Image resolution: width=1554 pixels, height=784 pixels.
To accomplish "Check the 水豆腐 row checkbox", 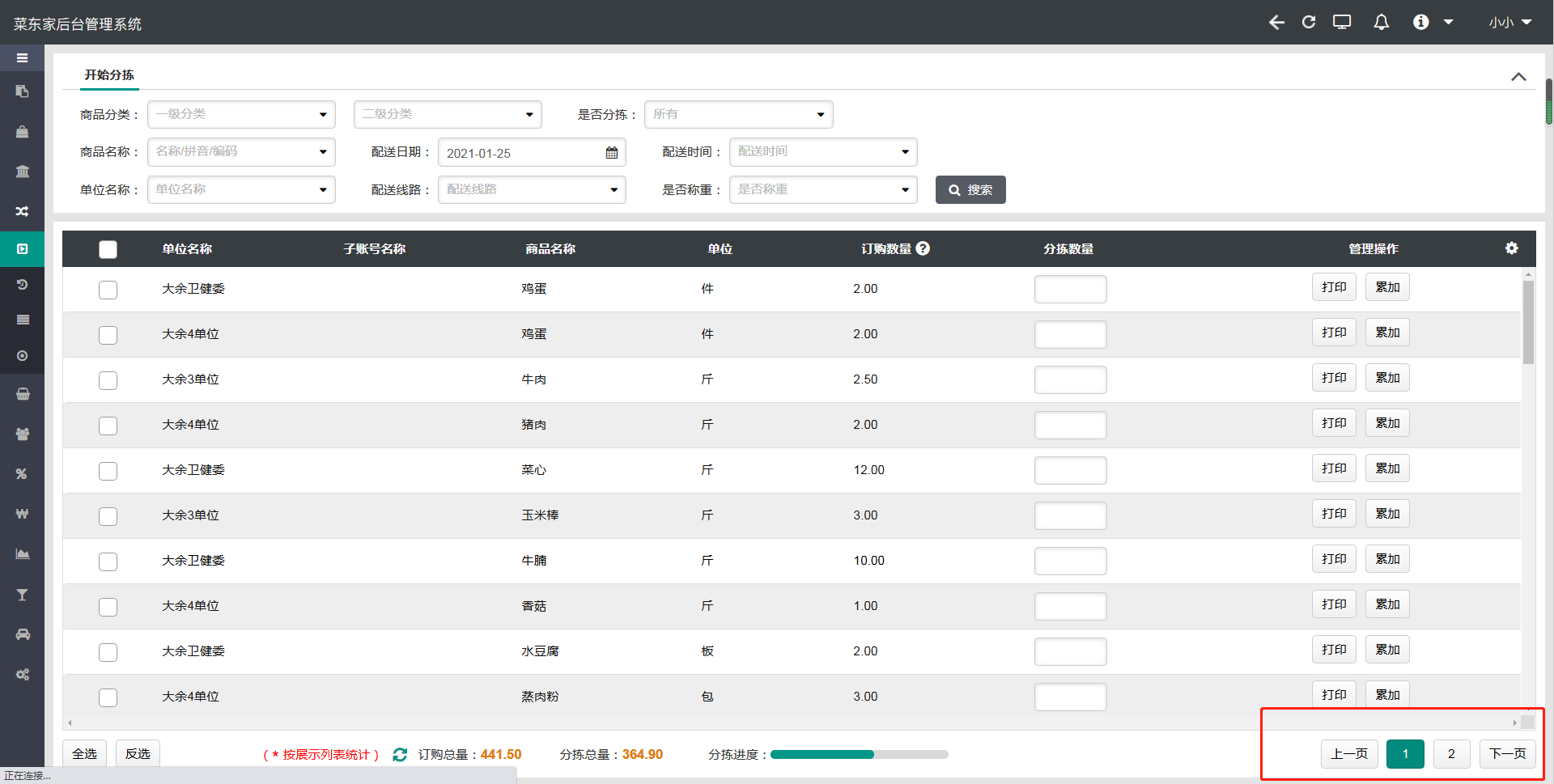I will coord(108,652).
